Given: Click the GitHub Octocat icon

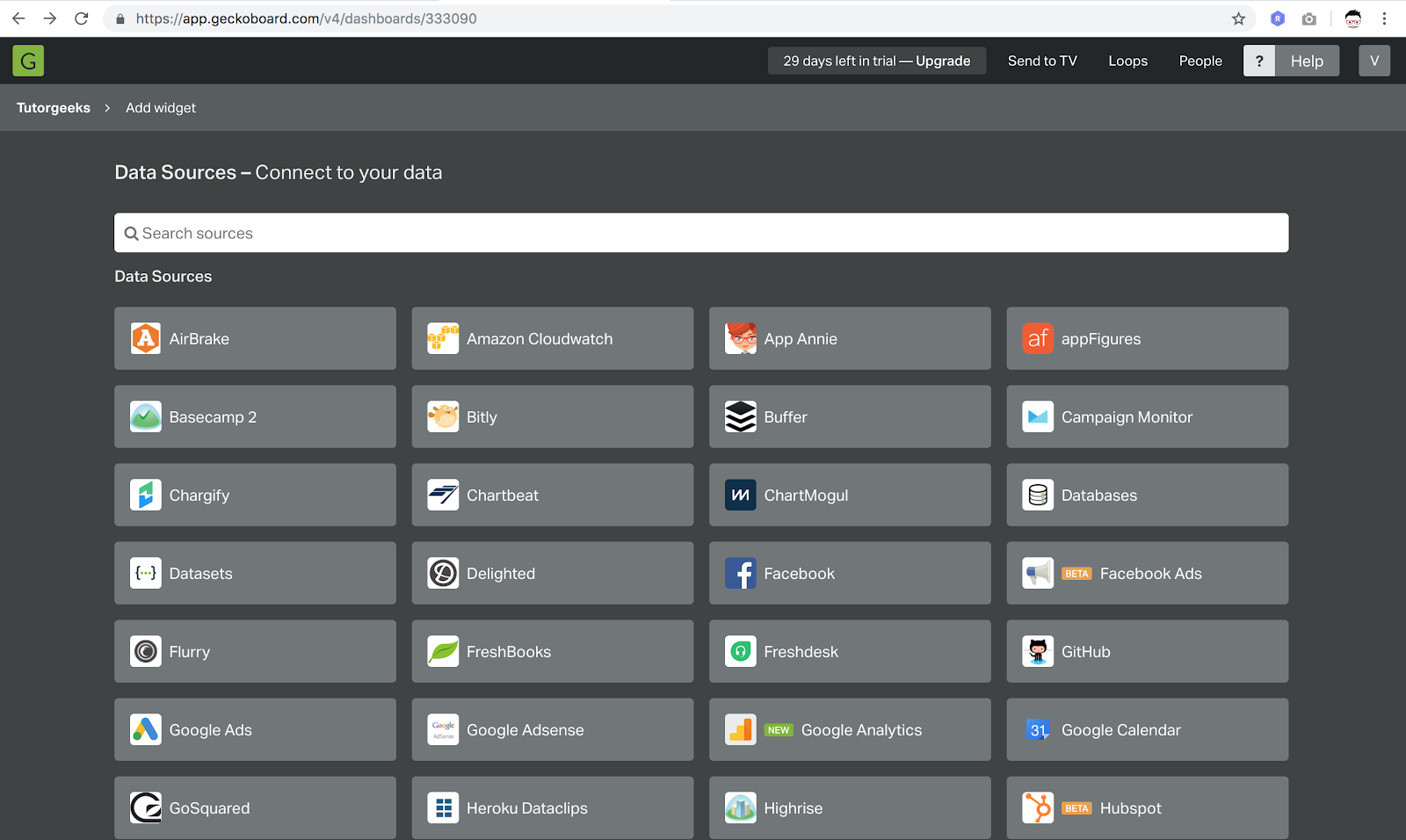Looking at the screenshot, I should pyautogui.click(x=1038, y=651).
